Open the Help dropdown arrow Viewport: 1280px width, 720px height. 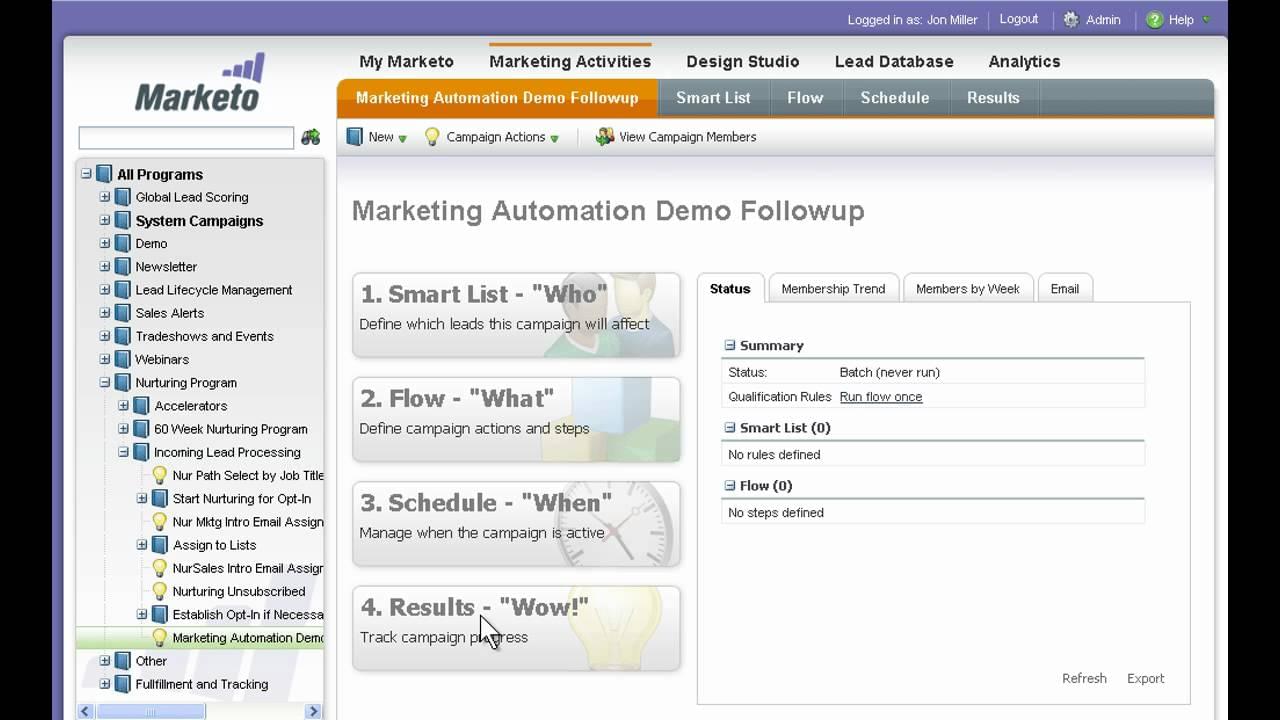[x=1206, y=20]
